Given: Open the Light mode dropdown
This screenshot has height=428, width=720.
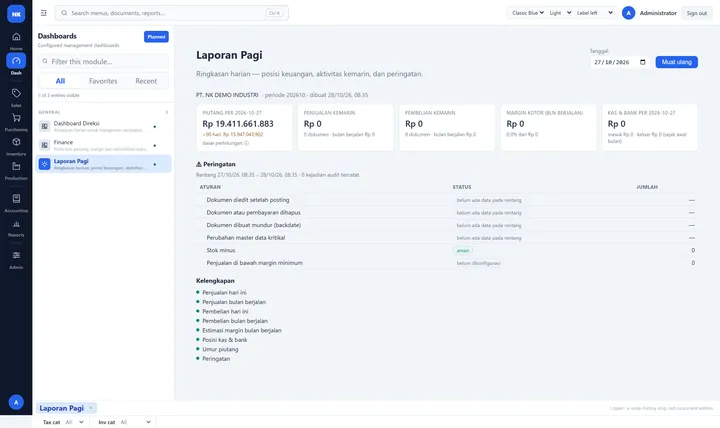Looking at the screenshot, I should click(560, 13).
